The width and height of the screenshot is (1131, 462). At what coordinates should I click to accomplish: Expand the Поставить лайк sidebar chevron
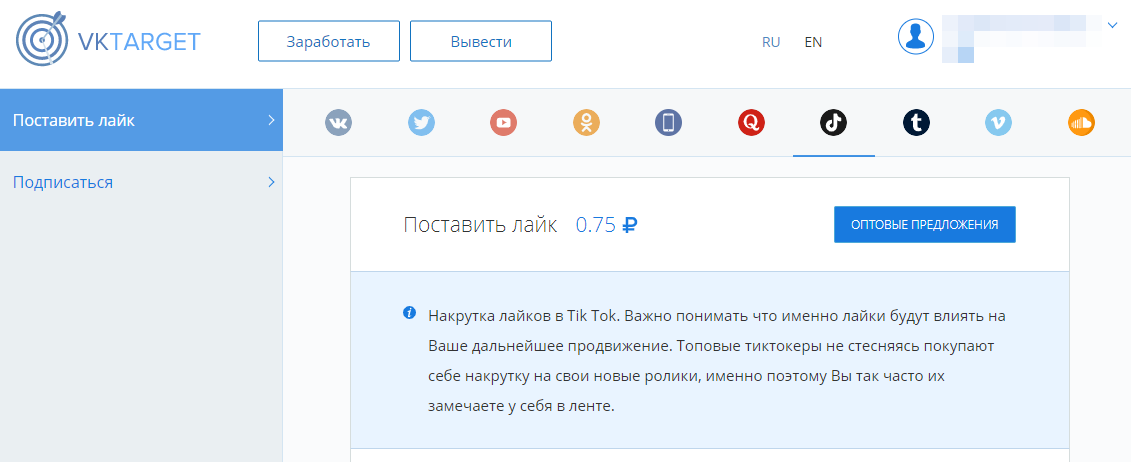tap(271, 120)
